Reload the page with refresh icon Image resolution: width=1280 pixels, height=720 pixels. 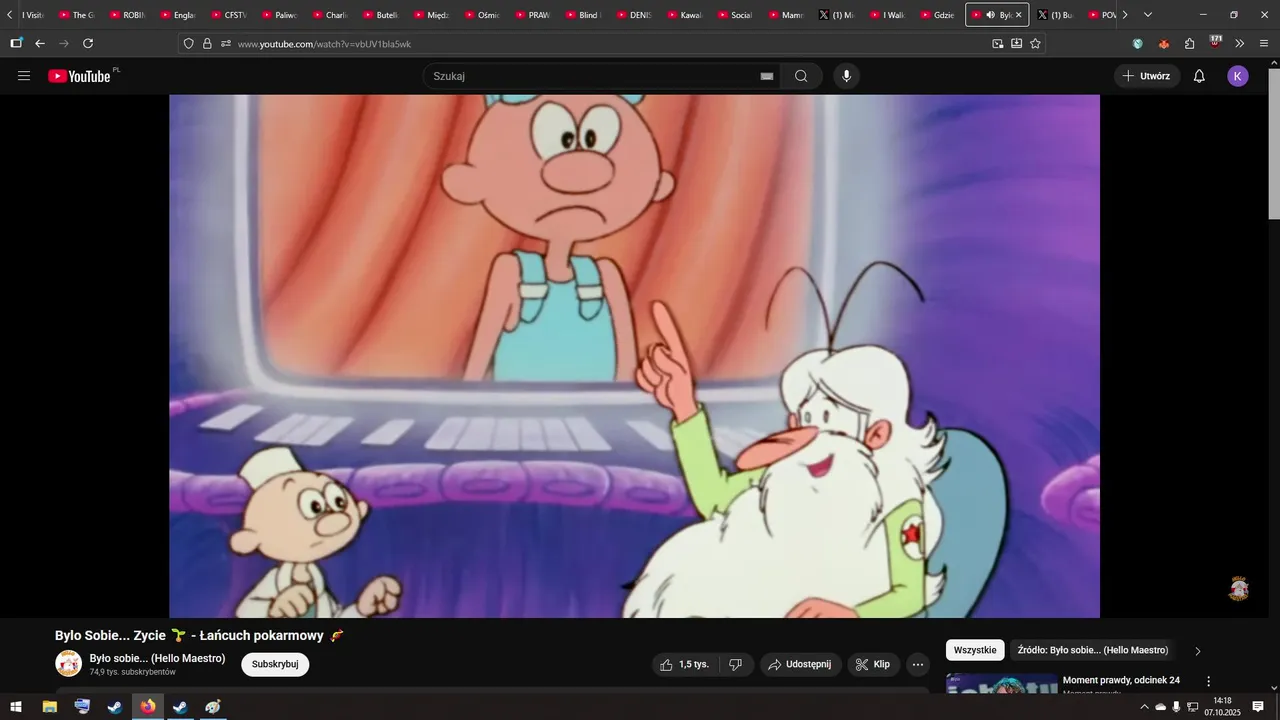[x=88, y=44]
